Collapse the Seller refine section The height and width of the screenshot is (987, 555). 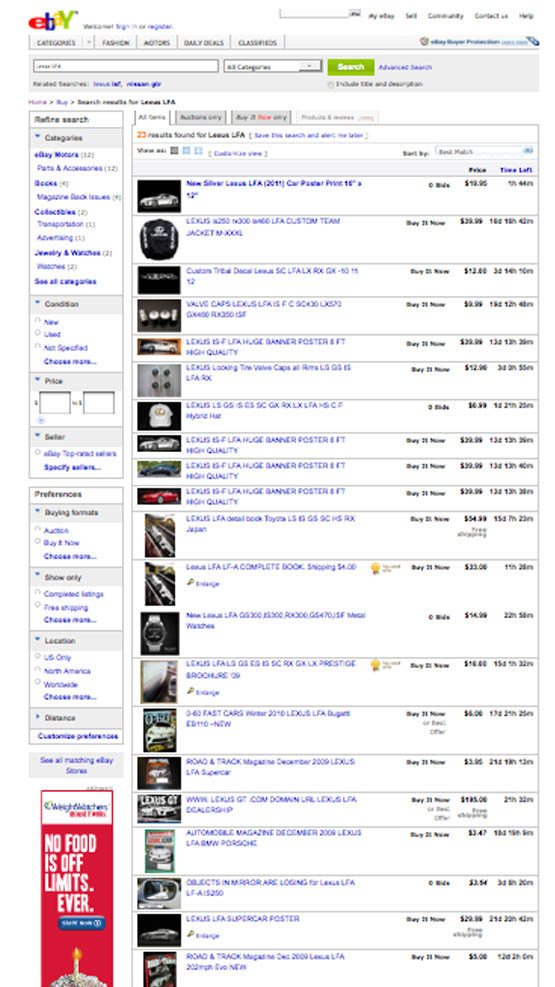point(38,436)
